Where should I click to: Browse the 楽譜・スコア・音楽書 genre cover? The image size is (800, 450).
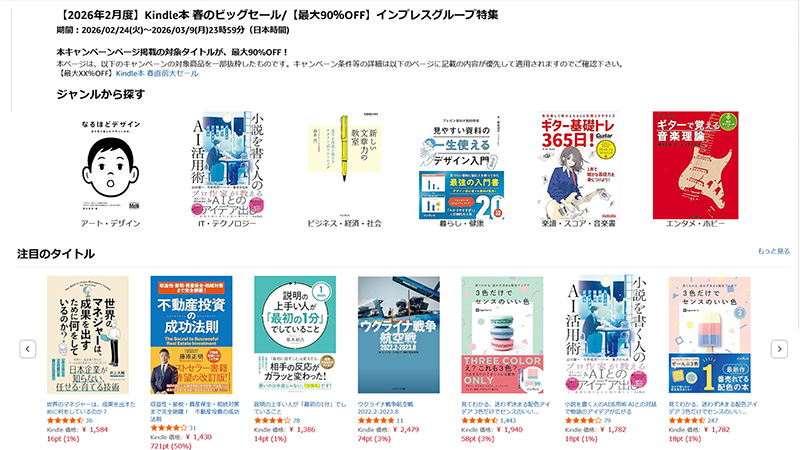pos(579,165)
